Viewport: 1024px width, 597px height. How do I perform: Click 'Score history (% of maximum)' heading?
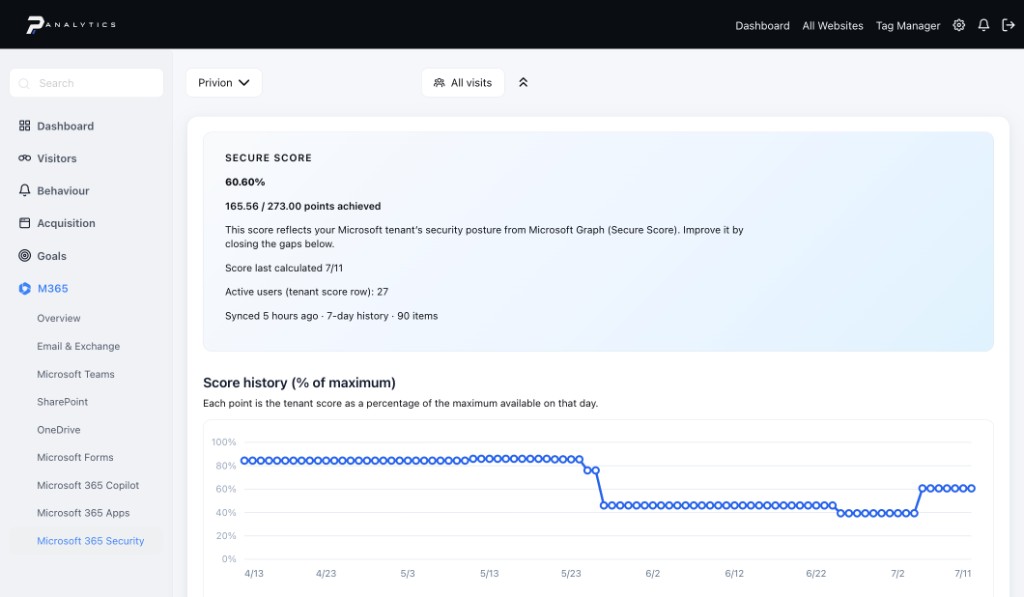point(299,383)
